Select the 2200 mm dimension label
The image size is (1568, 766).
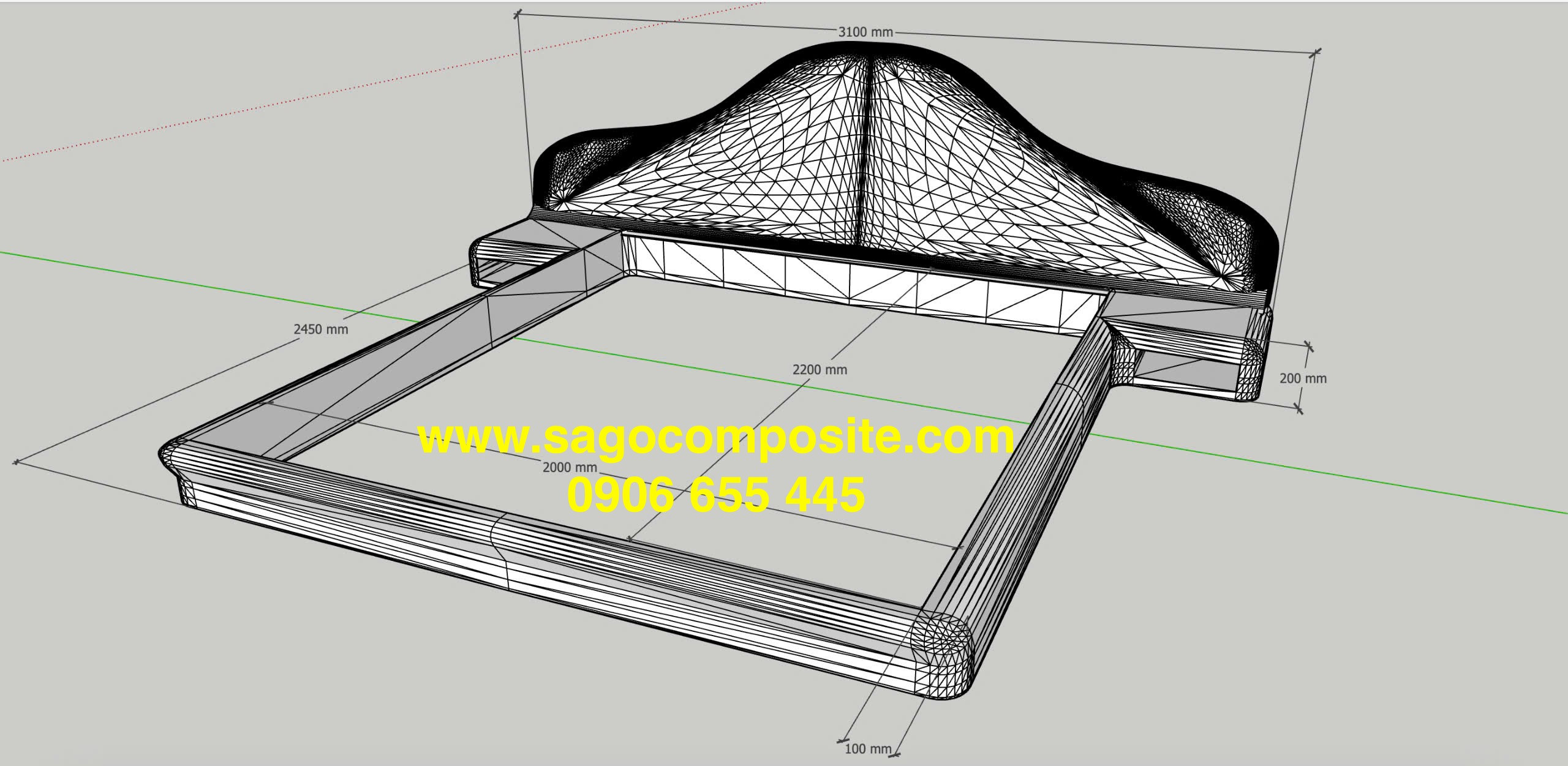[820, 370]
